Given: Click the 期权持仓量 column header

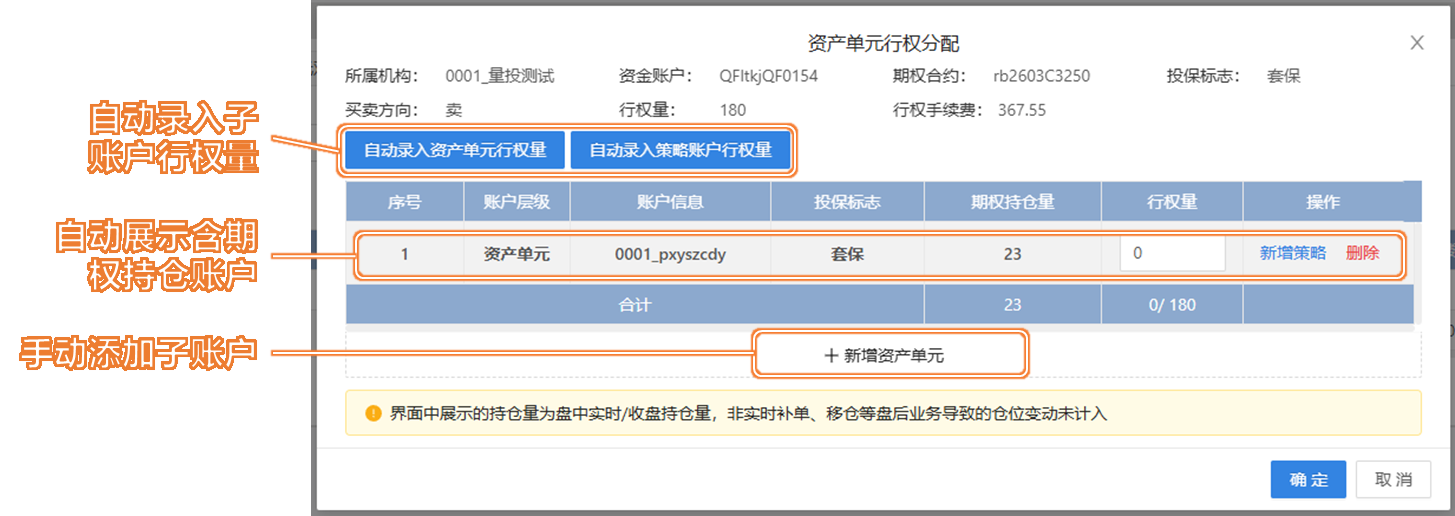Looking at the screenshot, I should point(1012,201).
